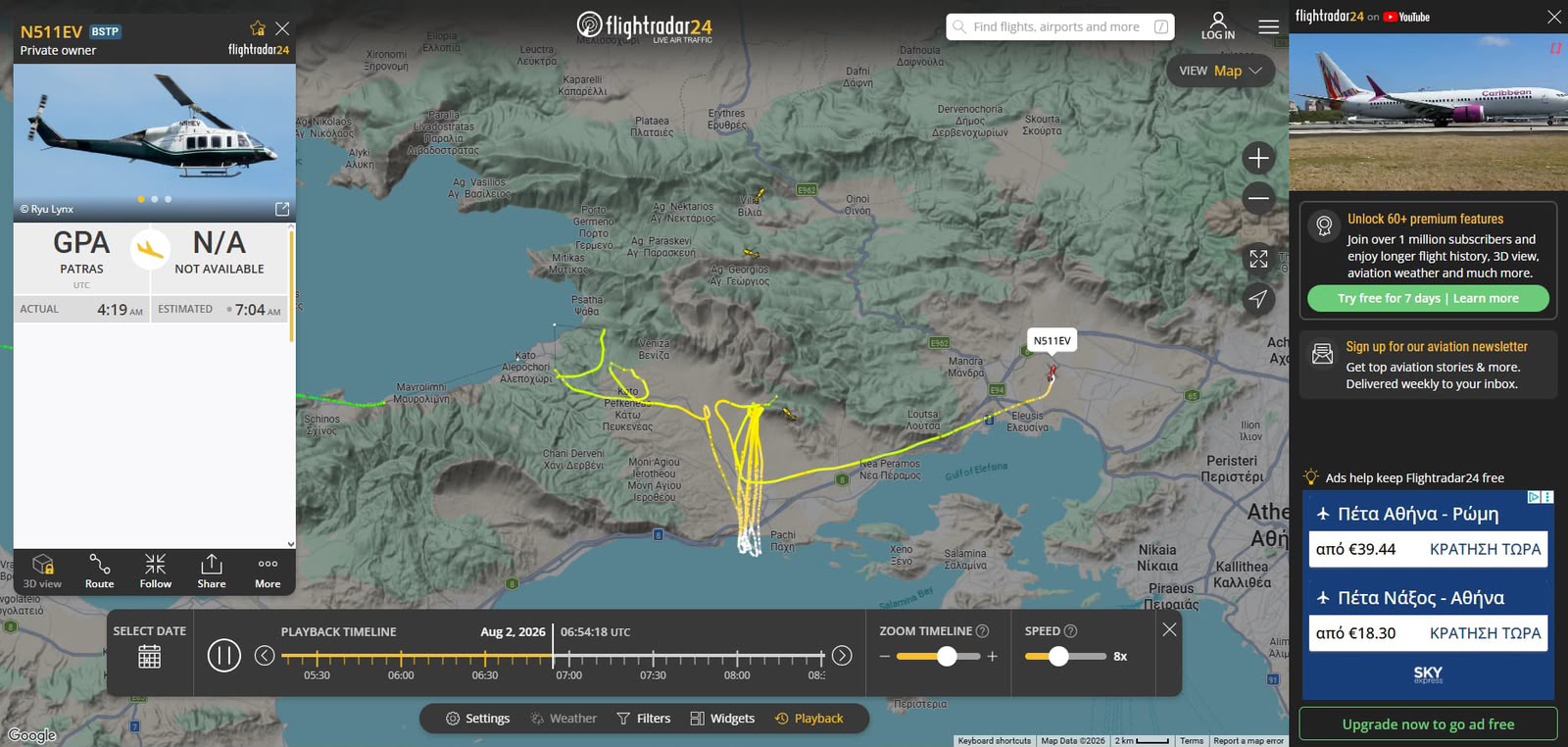This screenshot has height=747, width=1568.
Task: Pause the flight playback
Action: [x=223, y=656]
